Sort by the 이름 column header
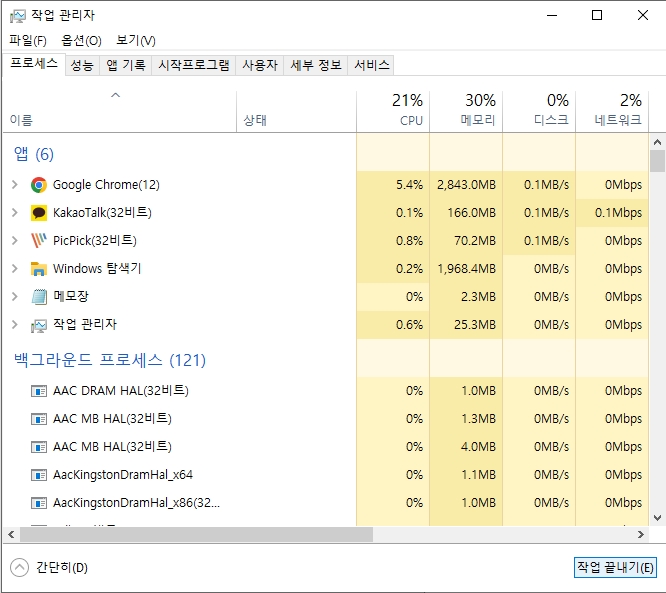The width and height of the screenshot is (666, 593). pos(120,111)
